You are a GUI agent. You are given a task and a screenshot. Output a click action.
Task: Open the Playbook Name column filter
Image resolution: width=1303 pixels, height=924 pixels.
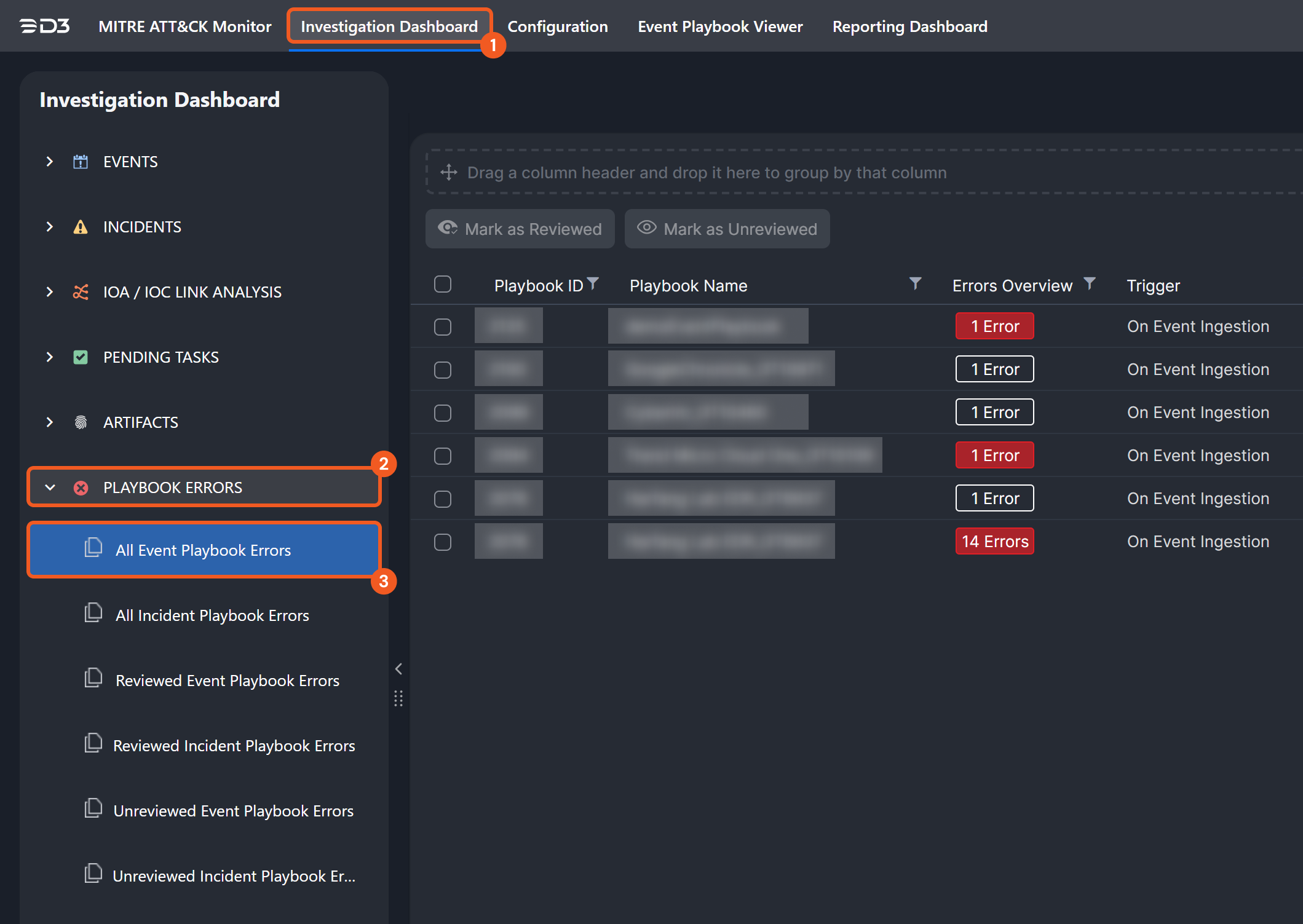pos(915,283)
